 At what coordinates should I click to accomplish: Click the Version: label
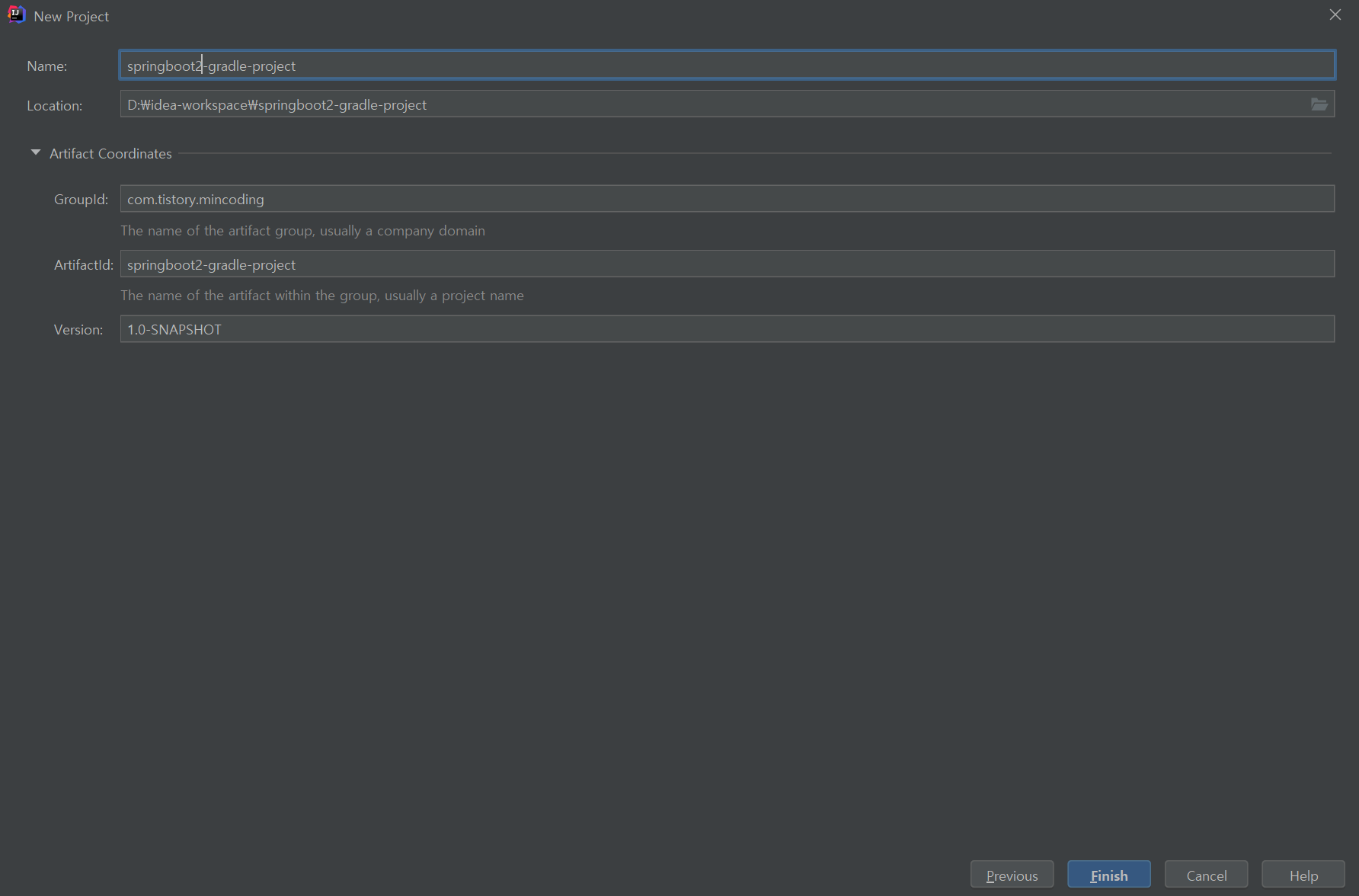78,330
